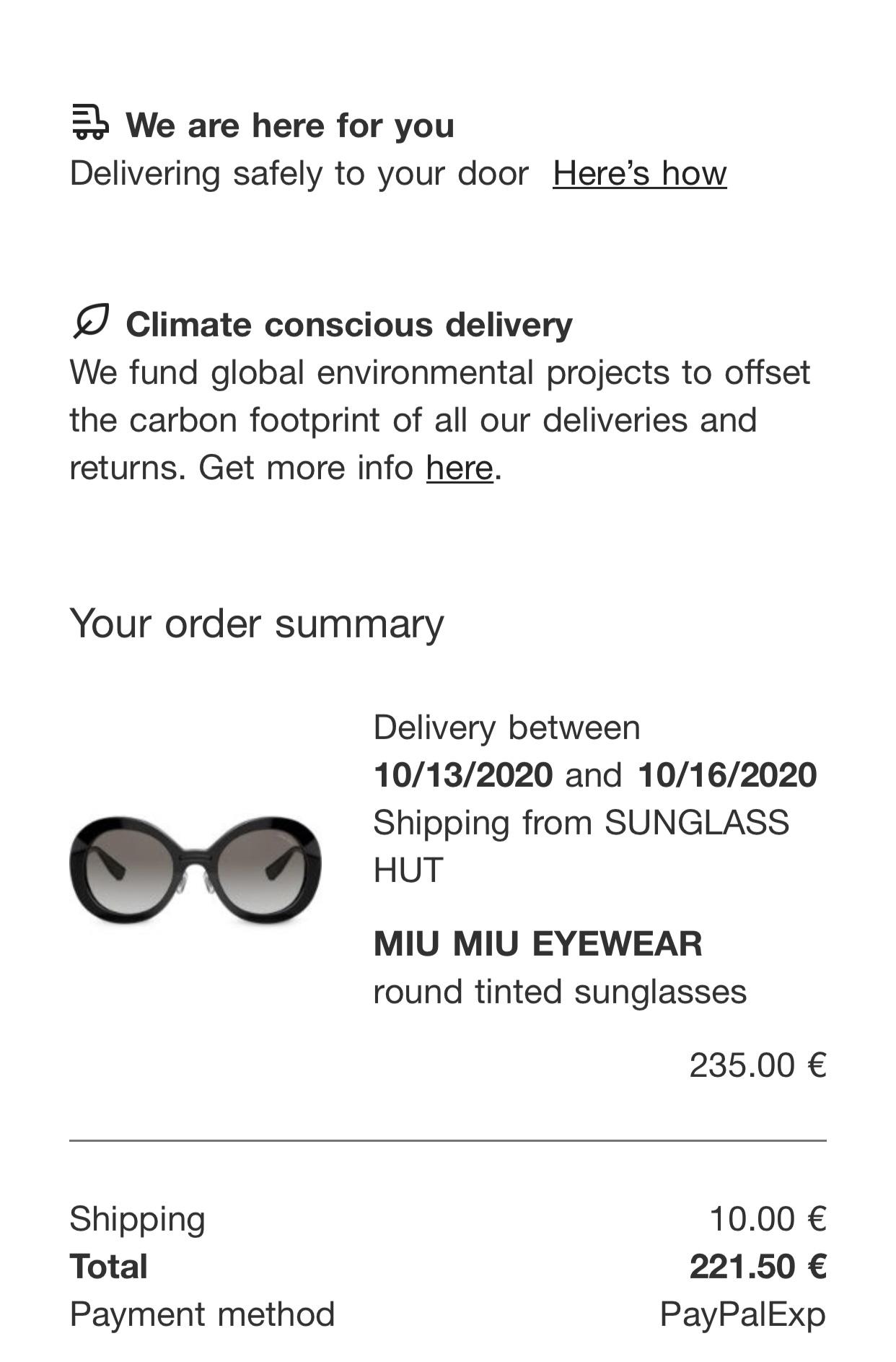Click the 10/16/2020 delivery end date

click(x=727, y=775)
